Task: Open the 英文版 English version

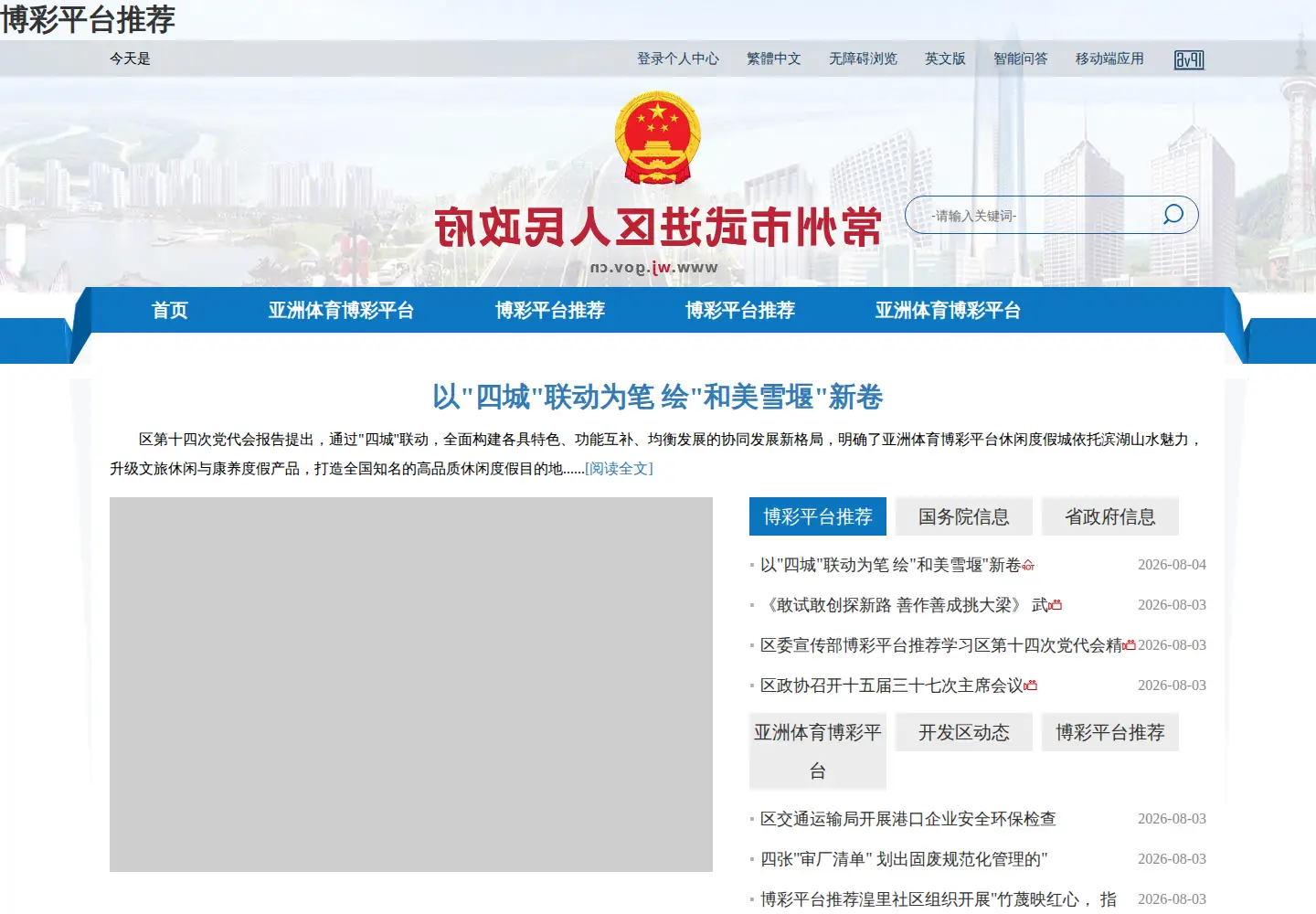Action: point(945,58)
